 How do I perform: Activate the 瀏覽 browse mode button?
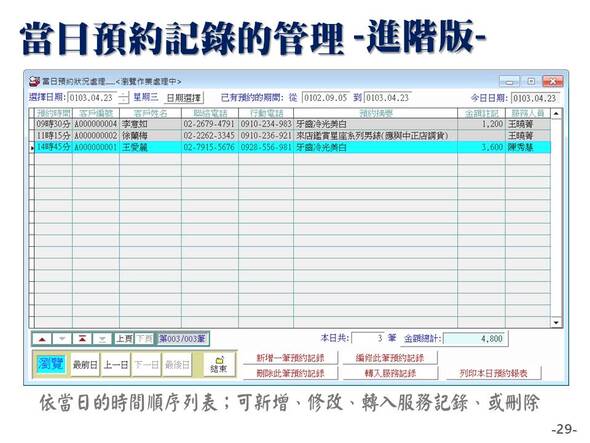click(x=51, y=364)
